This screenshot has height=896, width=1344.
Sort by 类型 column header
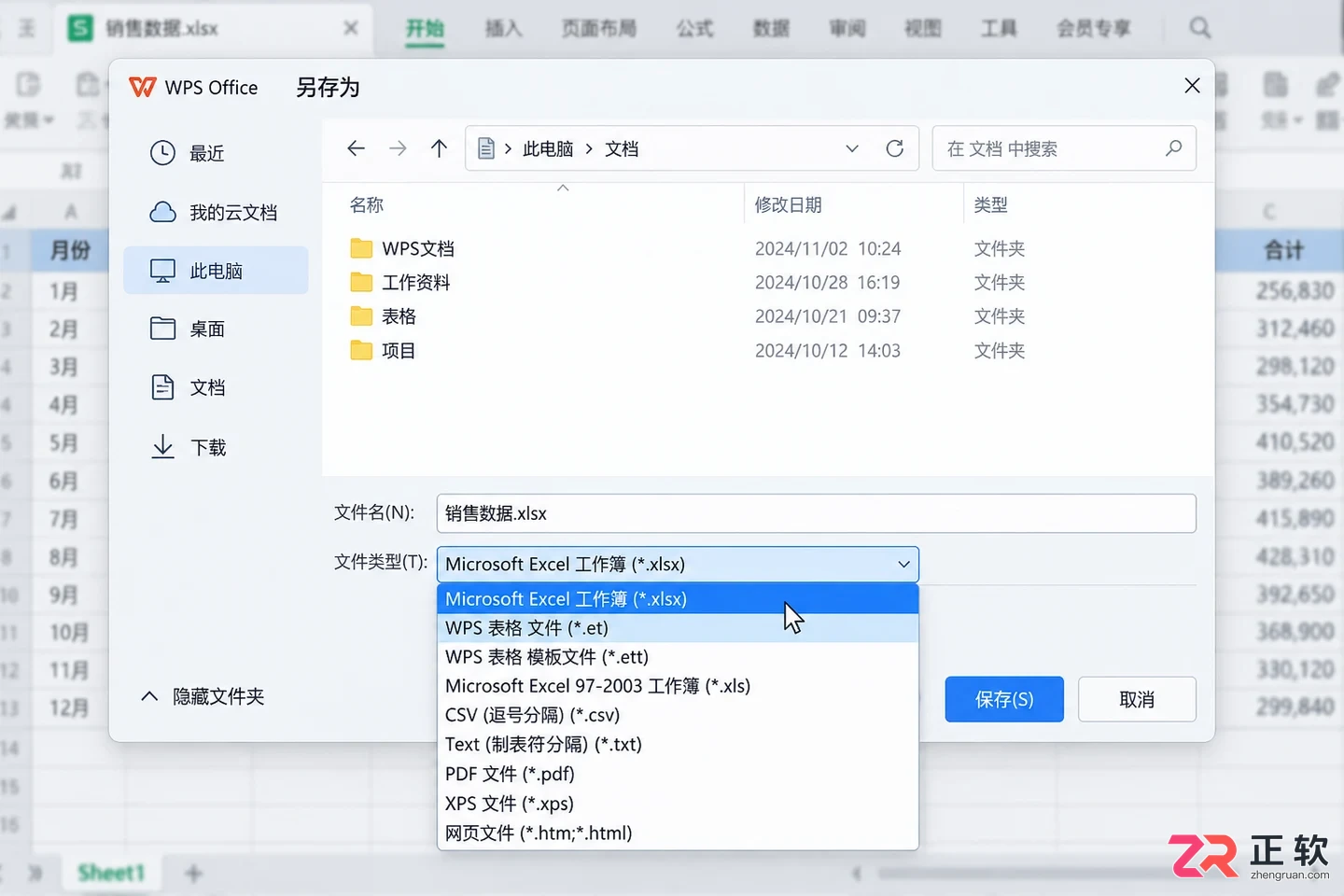991,205
